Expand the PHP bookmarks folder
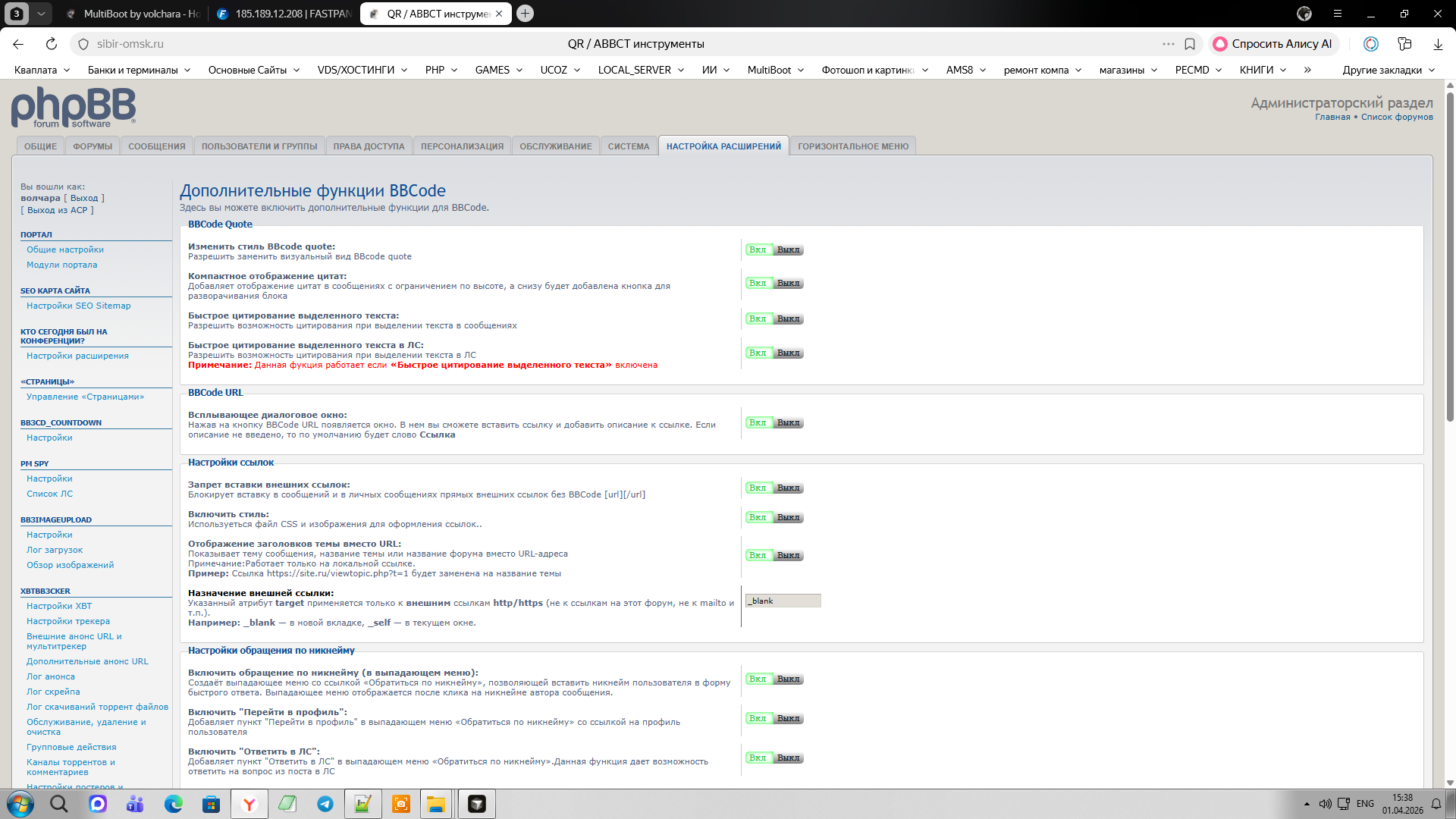Image resolution: width=1456 pixels, height=819 pixels. (x=441, y=70)
